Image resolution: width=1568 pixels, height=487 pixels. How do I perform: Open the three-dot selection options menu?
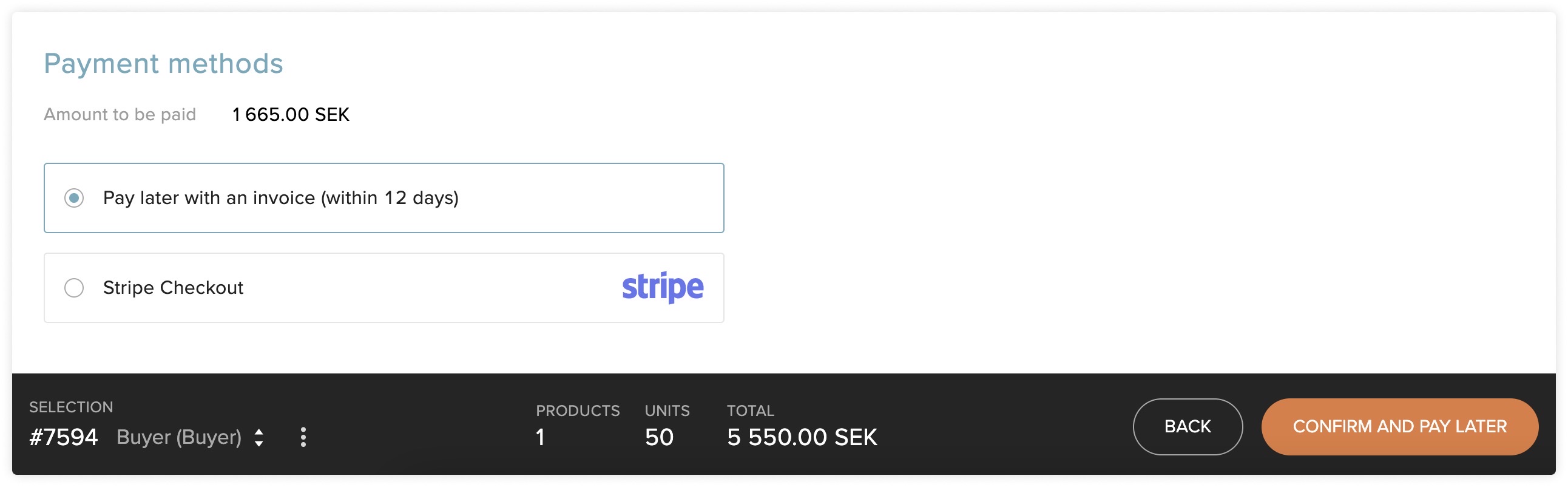pyautogui.click(x=303, y=437)
